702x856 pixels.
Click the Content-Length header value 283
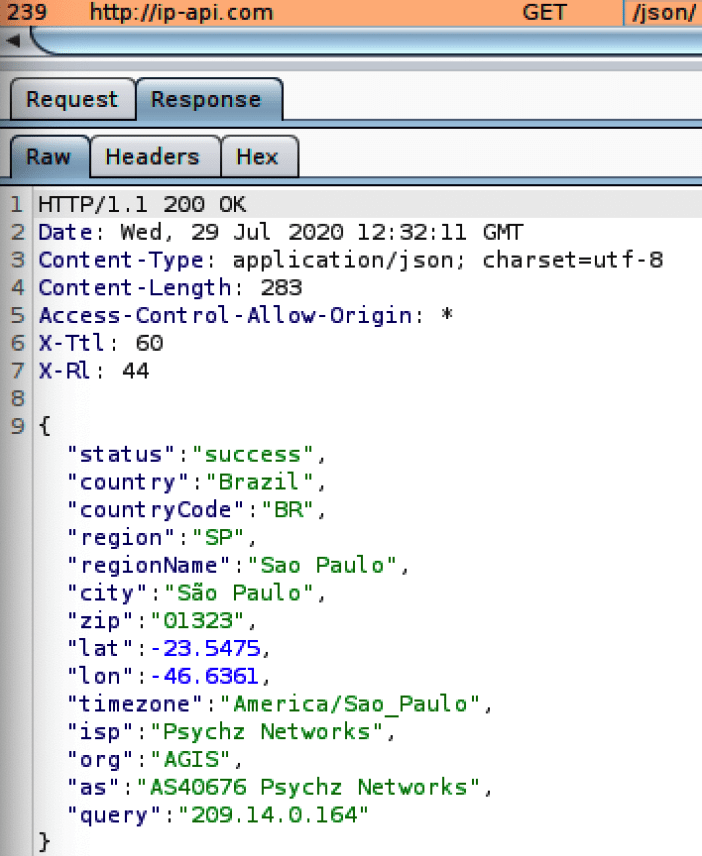point(281,288)
